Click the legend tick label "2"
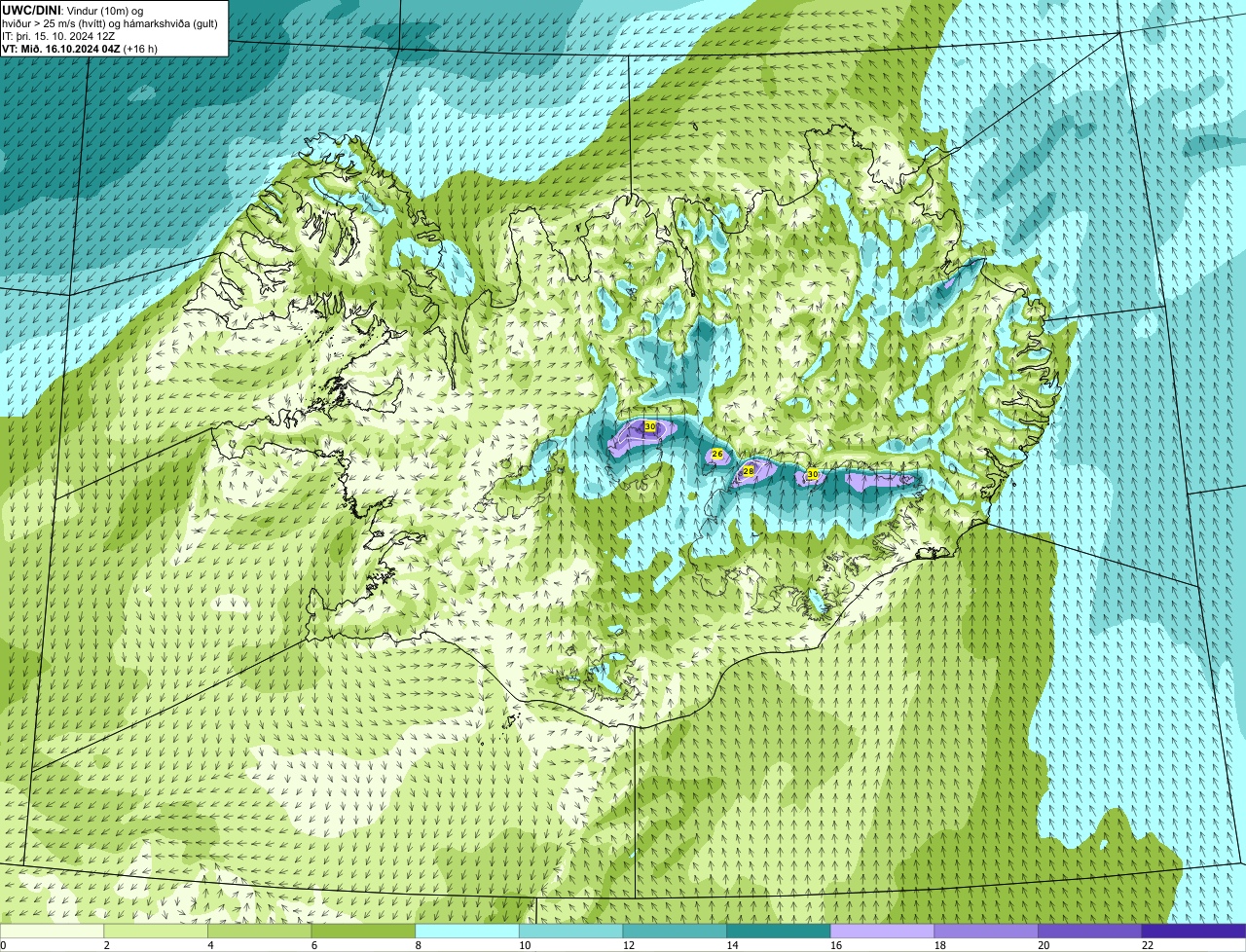 [x=106, y=945]
